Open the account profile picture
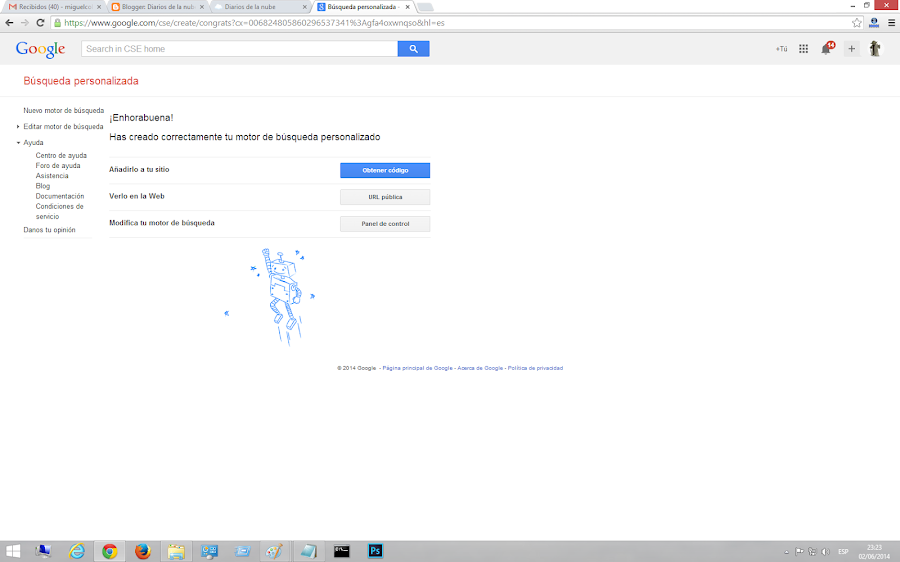Viewport: 900px width, 562px height. point(875,49)
